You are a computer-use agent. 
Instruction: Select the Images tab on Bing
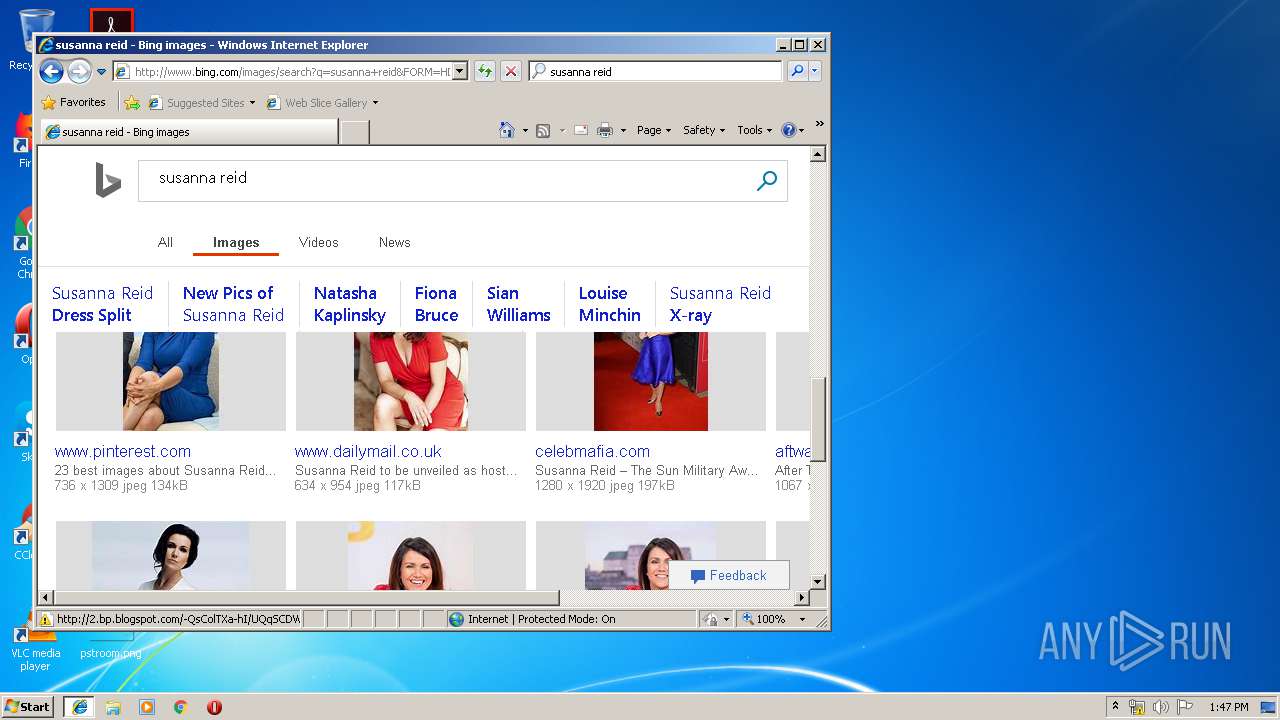(x=236, y=242)
